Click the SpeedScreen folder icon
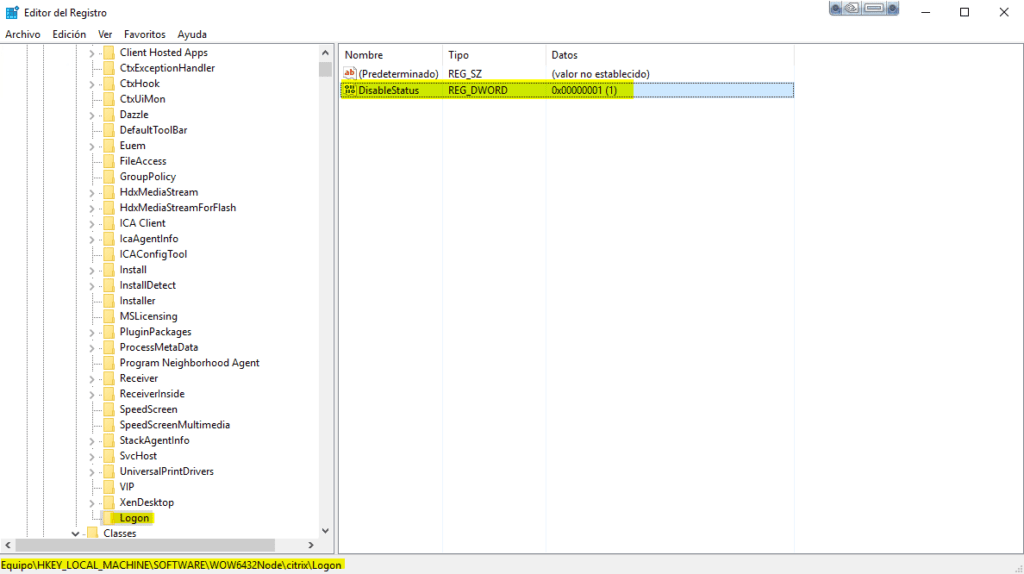 pos(109,409)
